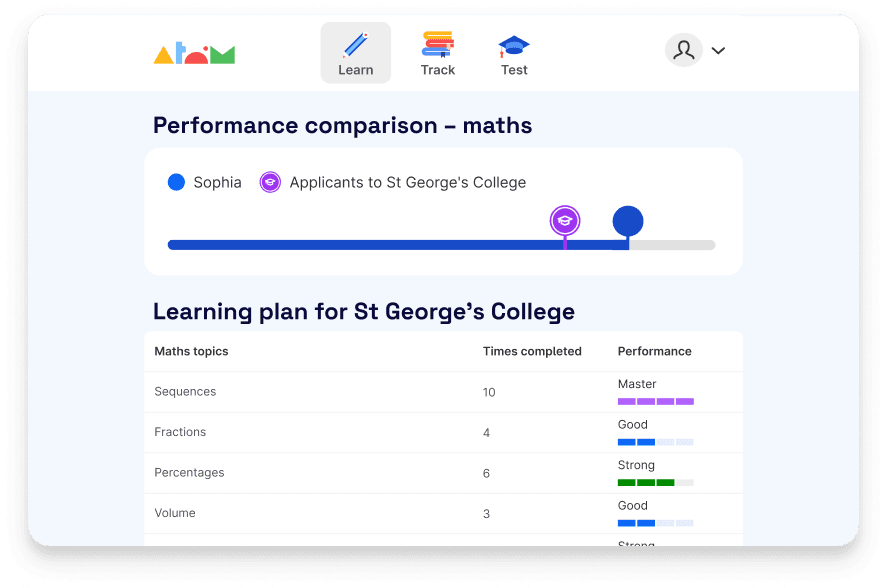Select the blue Sophia legend dot

click(176, 182)
